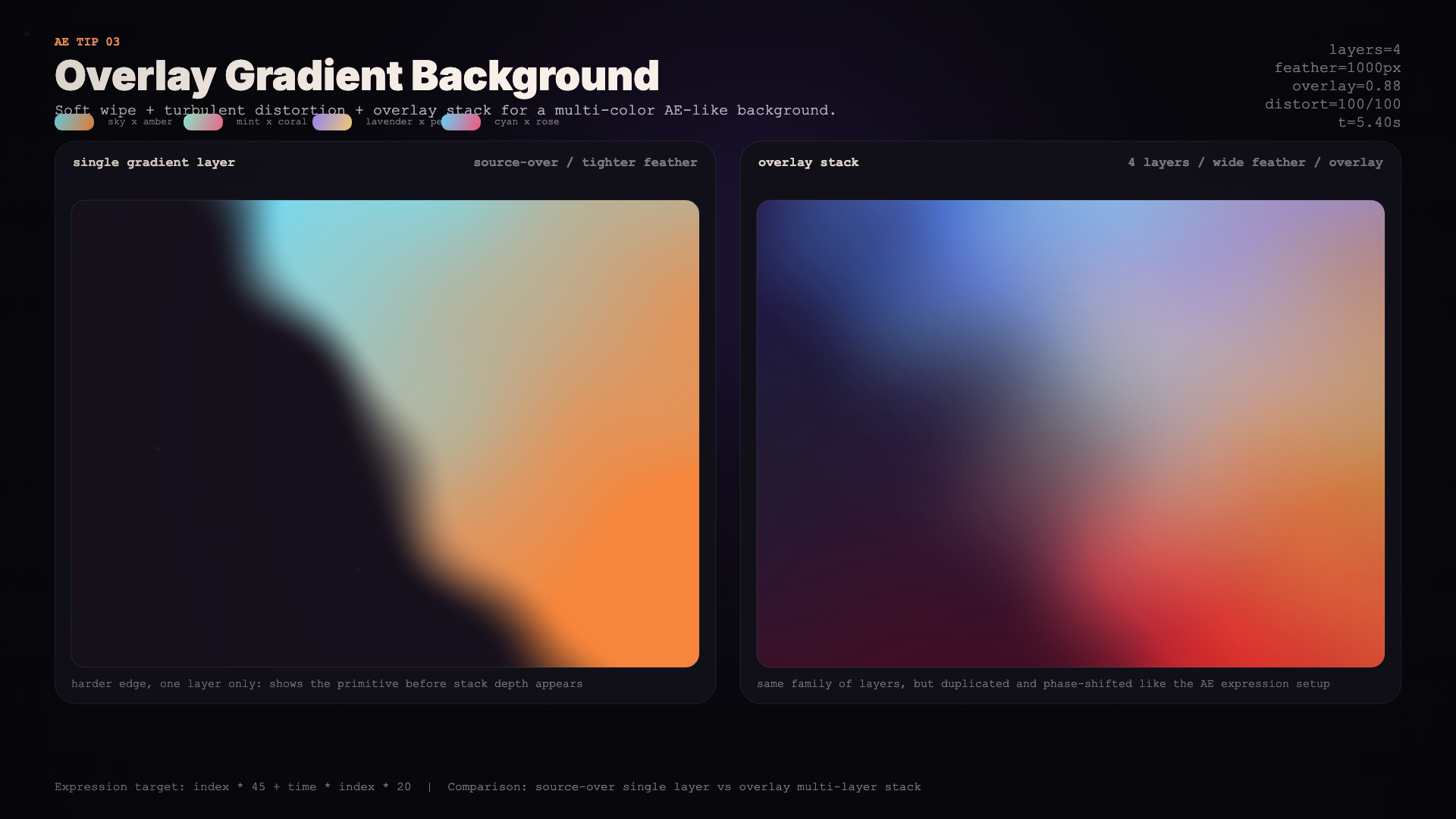Viewport: 1456px width, 819px height.
Task: Click the 'distort=100/100' readout
Action: 1333,104
